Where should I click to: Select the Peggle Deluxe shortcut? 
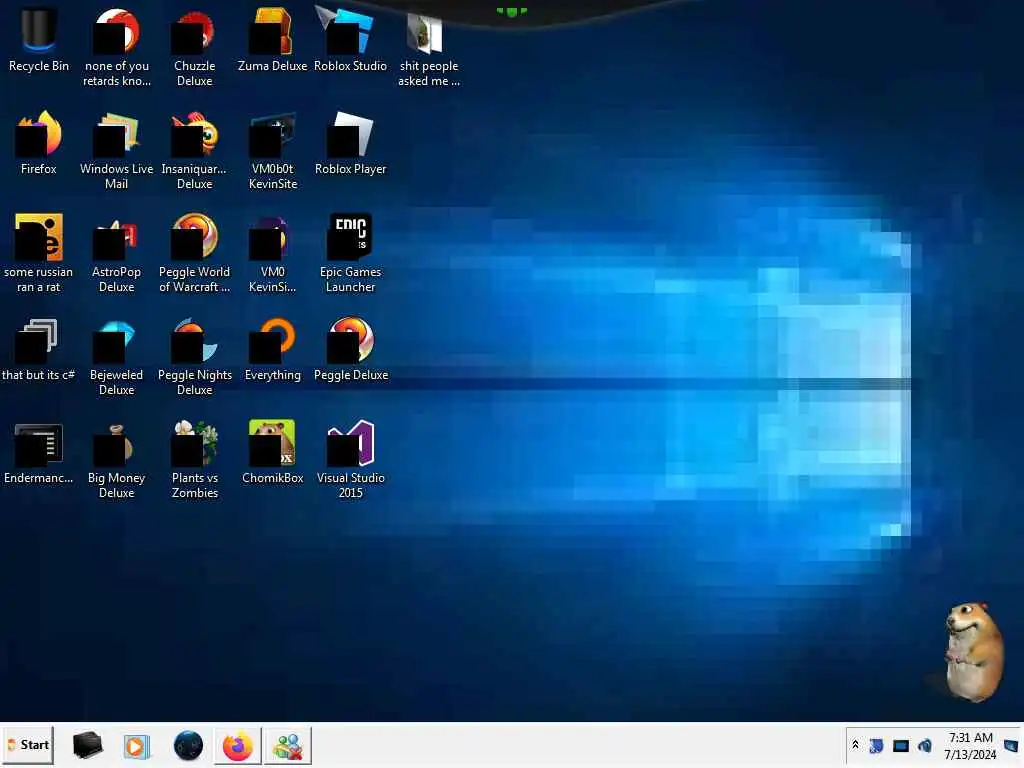click(x=351, y=349)
